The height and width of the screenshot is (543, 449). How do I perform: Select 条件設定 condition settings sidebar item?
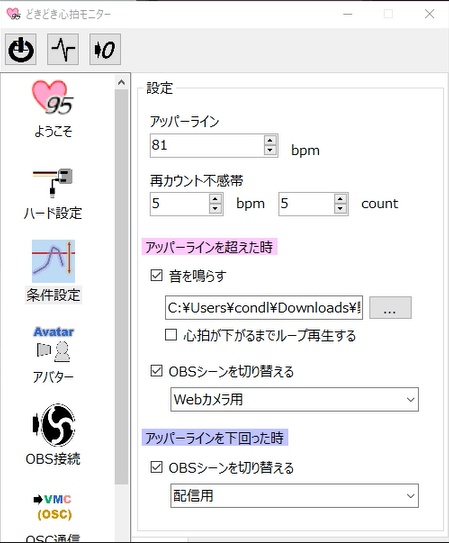[53, 272]
